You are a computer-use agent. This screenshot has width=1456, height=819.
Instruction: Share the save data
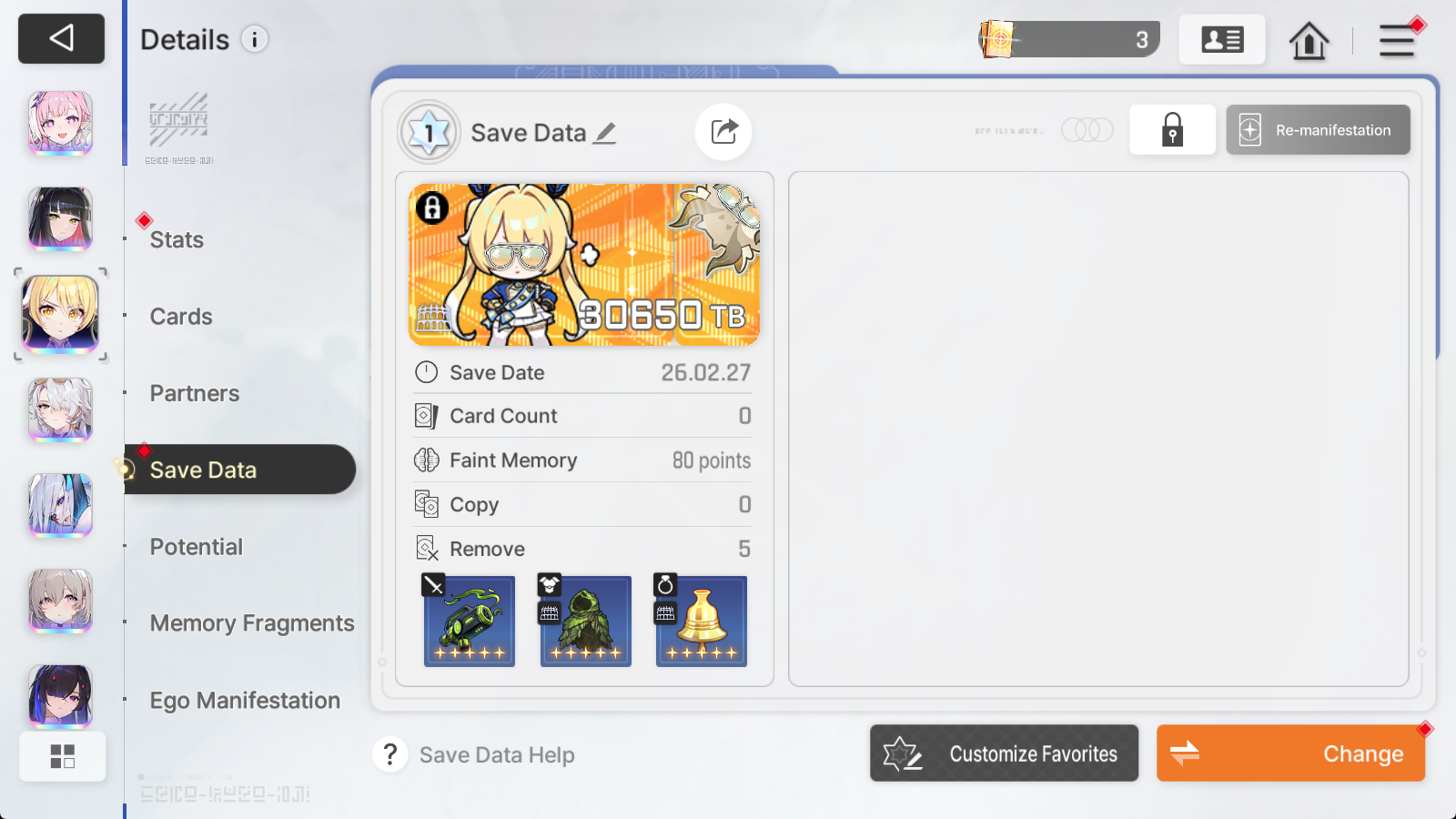(x=723, y=132)
